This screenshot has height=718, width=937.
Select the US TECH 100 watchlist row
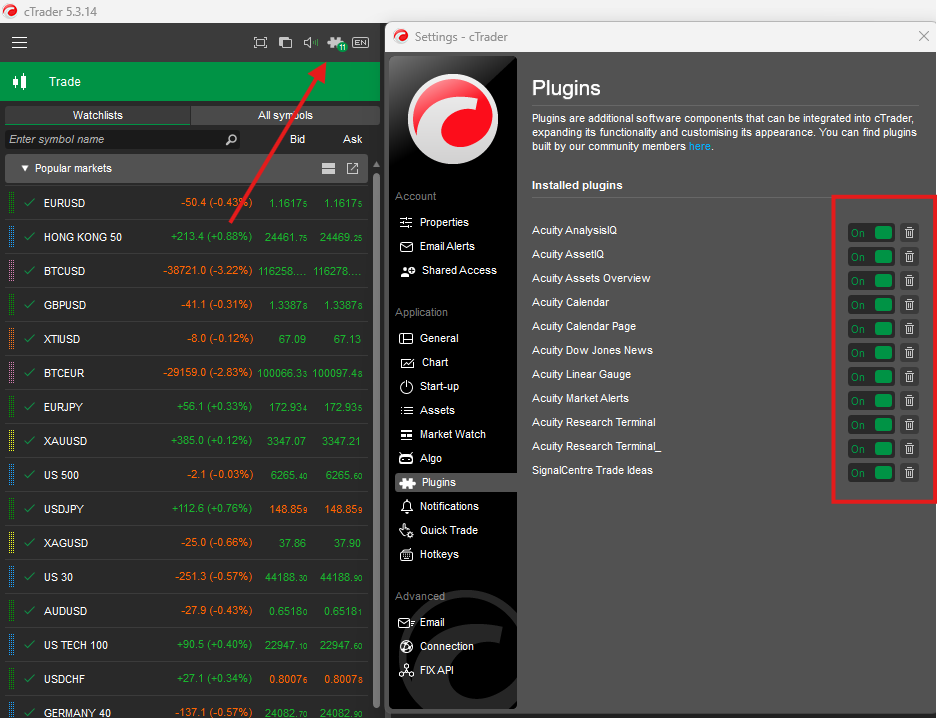coord(186,645)
